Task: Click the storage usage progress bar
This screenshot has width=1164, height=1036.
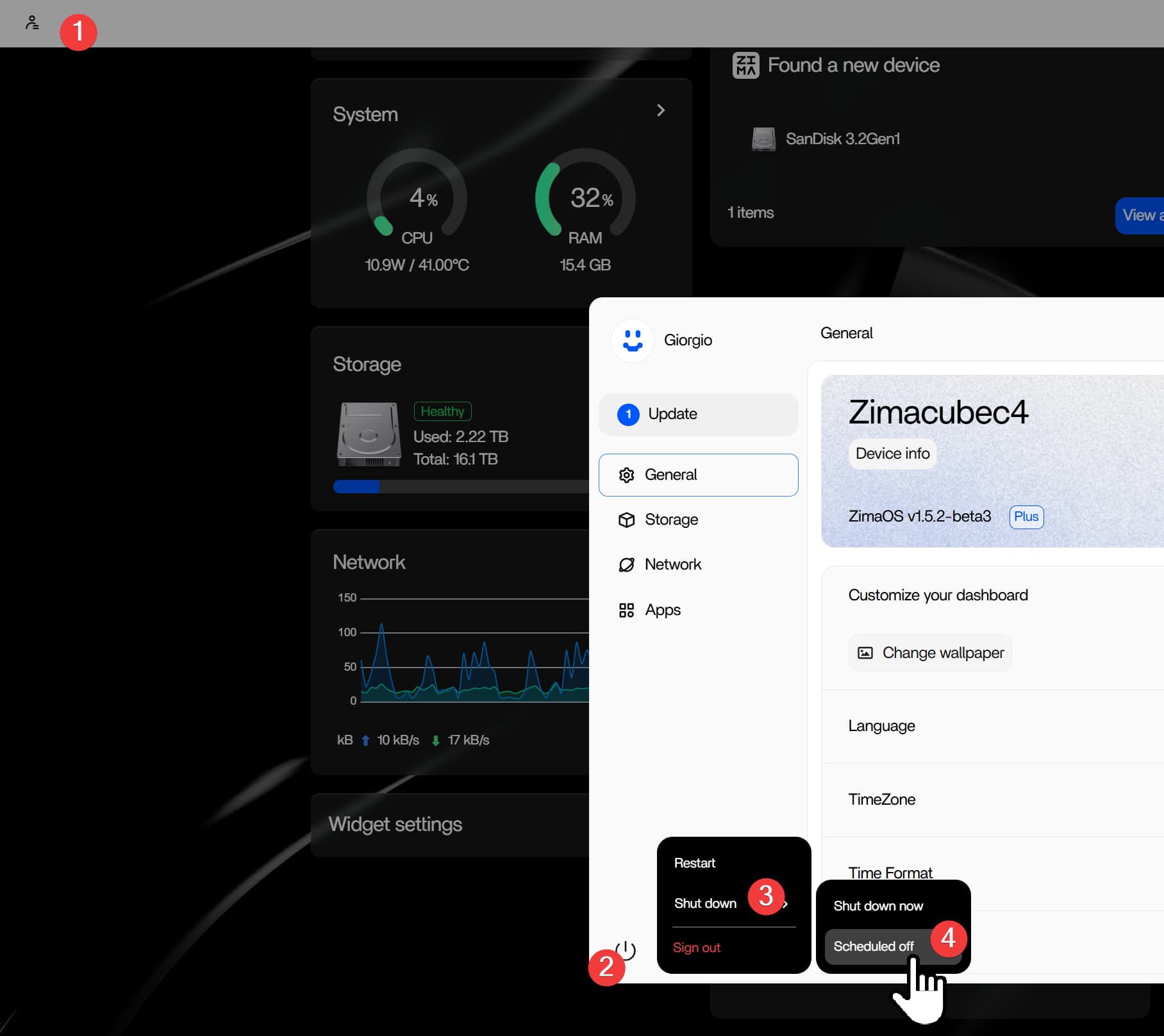Action: [460, 487]
